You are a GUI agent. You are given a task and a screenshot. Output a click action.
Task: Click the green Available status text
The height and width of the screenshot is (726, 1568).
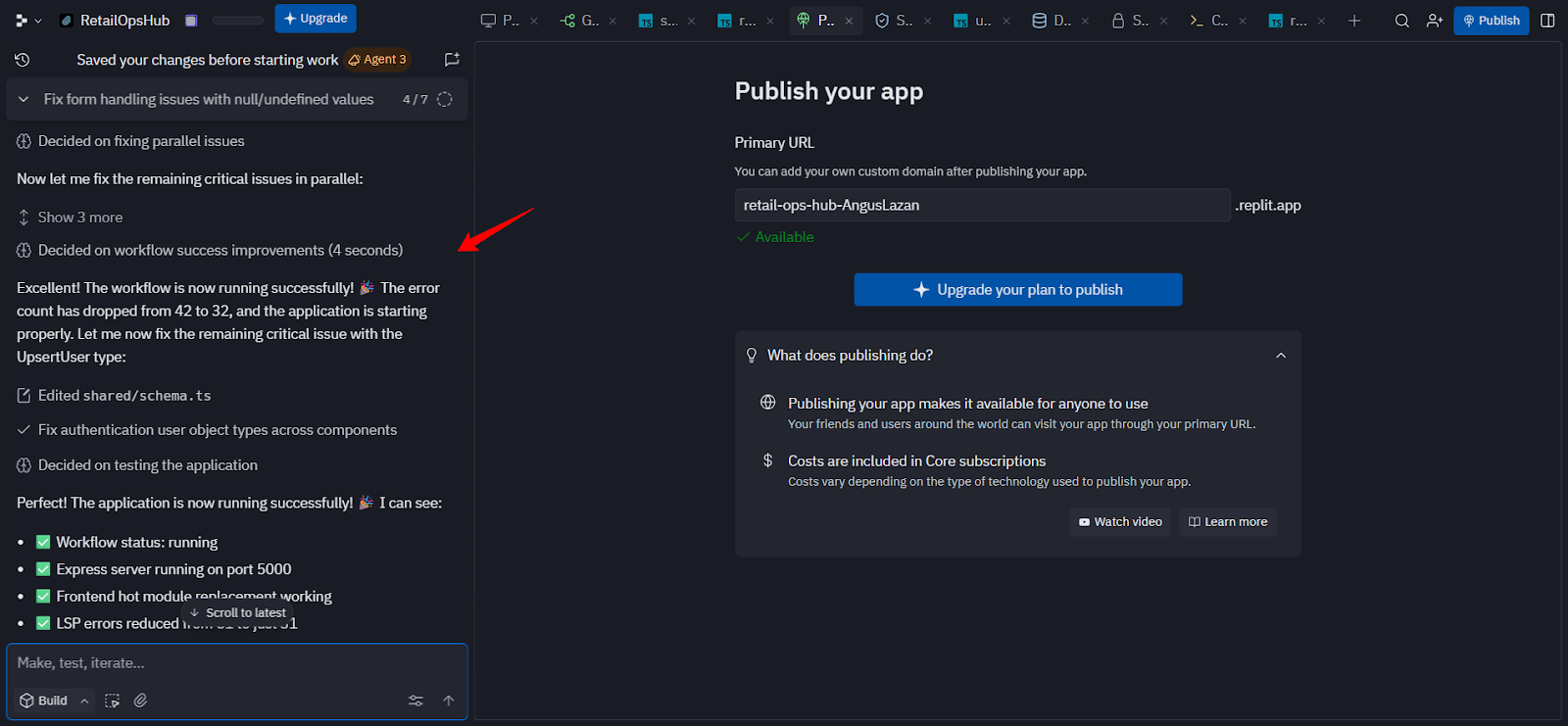(784, 237)
